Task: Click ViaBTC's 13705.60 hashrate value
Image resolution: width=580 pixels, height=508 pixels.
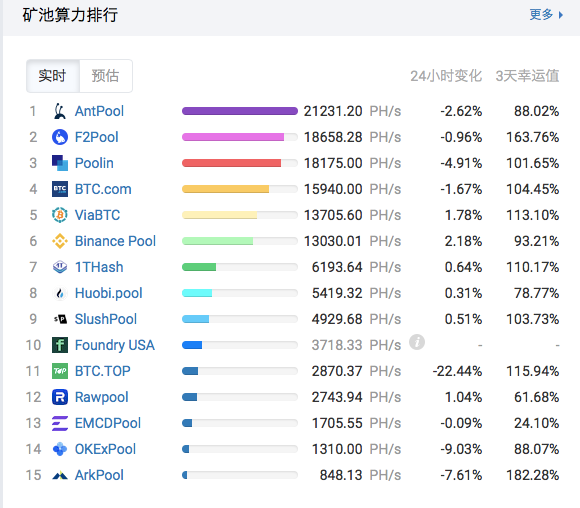Action: (333, 215)
